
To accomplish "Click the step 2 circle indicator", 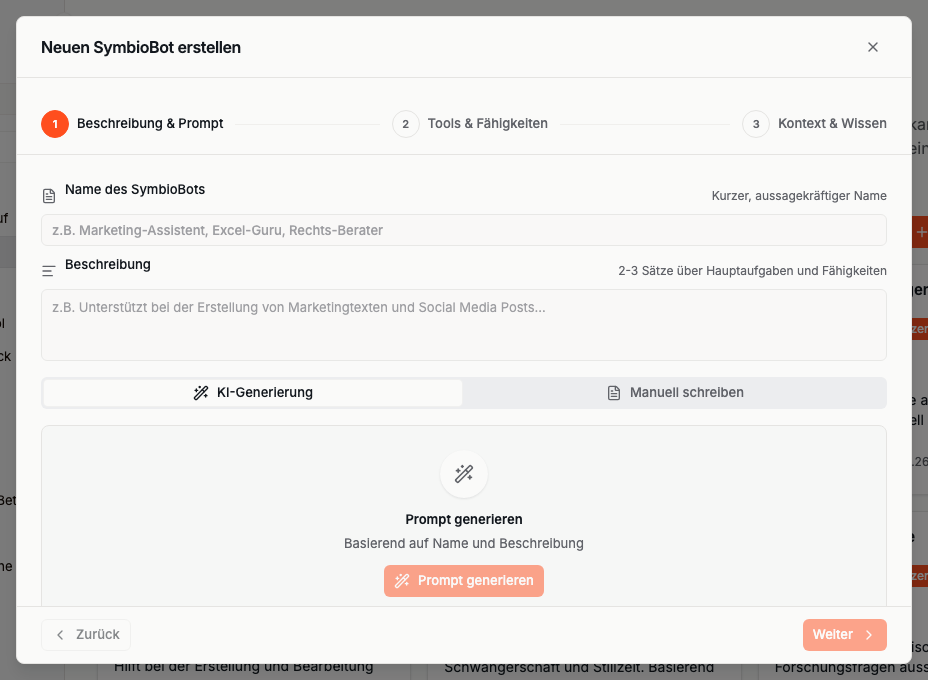I will 406,124.
